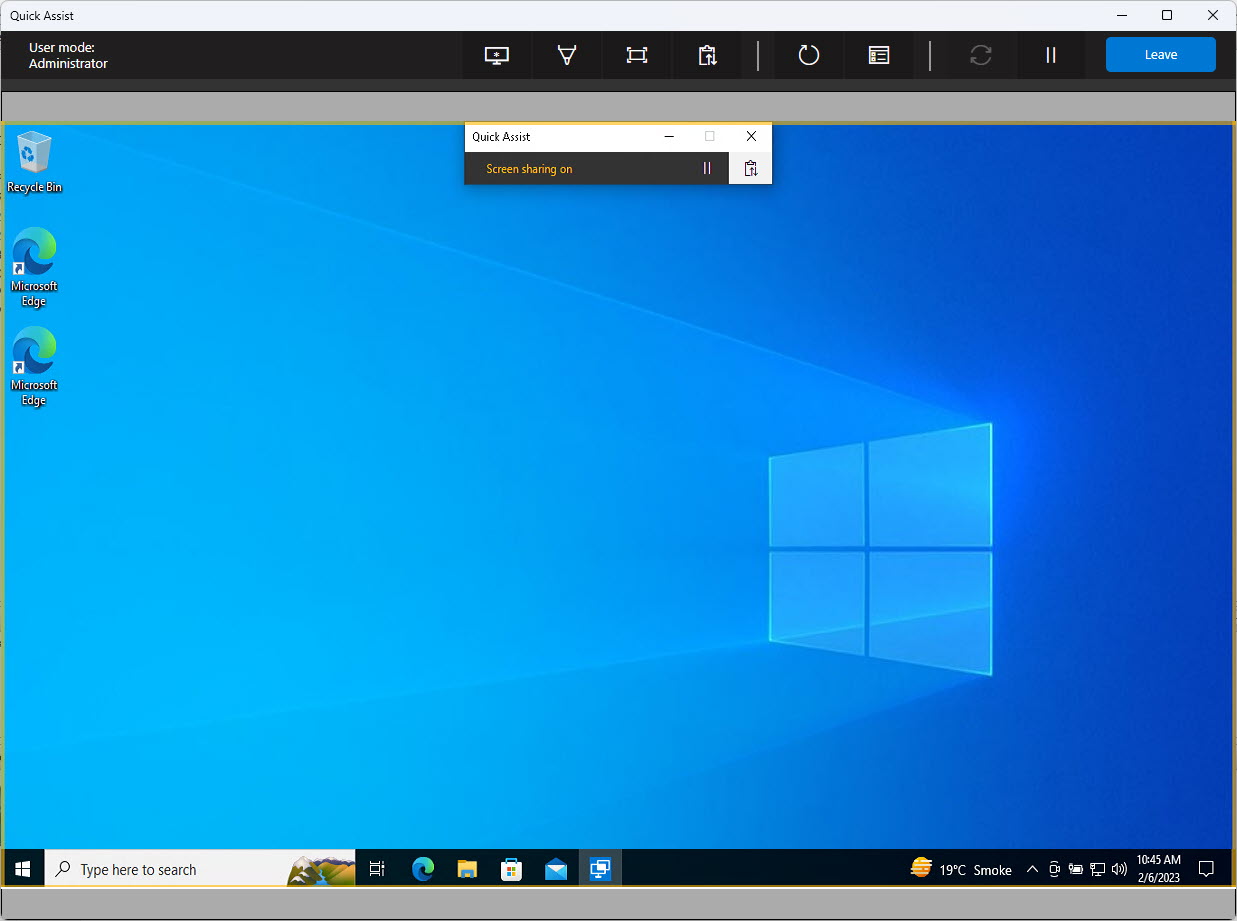The height and width of the screenshot is (921, 1237).
Task: Open the annotation frame tool
Action: 637,55
